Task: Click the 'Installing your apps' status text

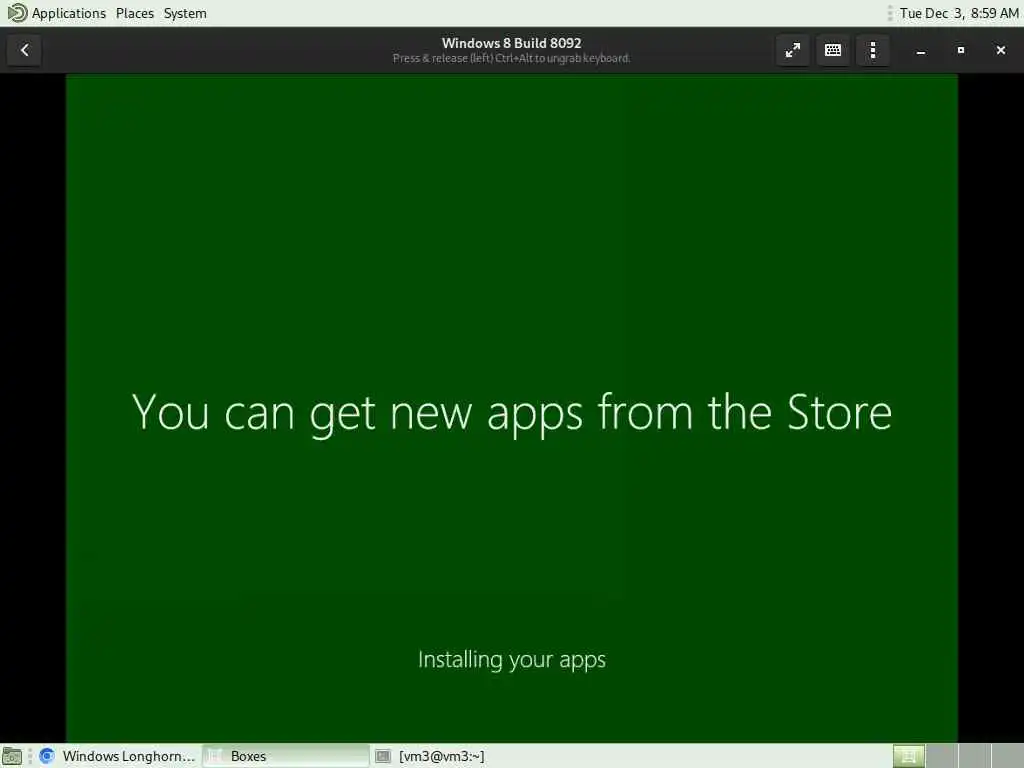Action: tap(512, 660)
